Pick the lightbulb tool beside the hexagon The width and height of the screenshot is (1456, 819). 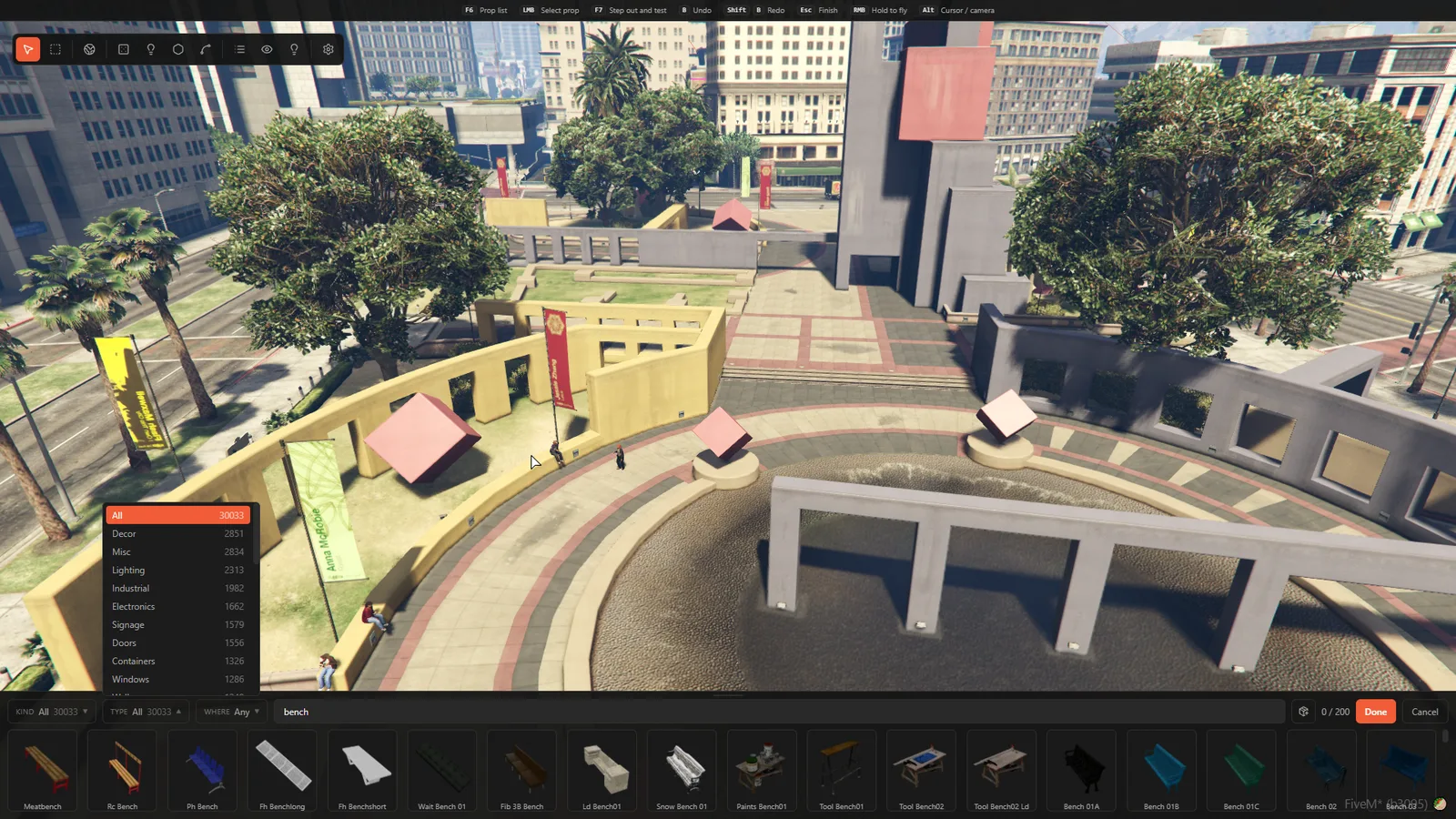[151, 49]
